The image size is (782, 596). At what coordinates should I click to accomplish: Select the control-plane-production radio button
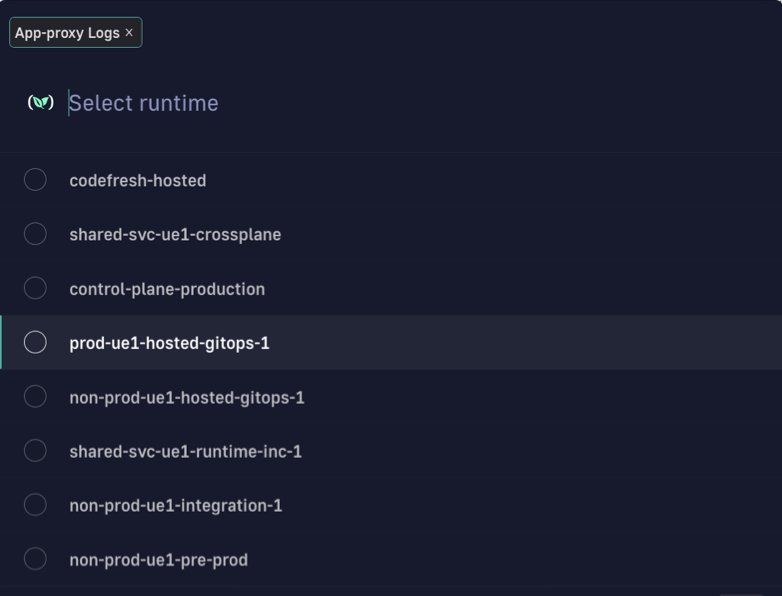pyautogui.click(x=35, y=288)
